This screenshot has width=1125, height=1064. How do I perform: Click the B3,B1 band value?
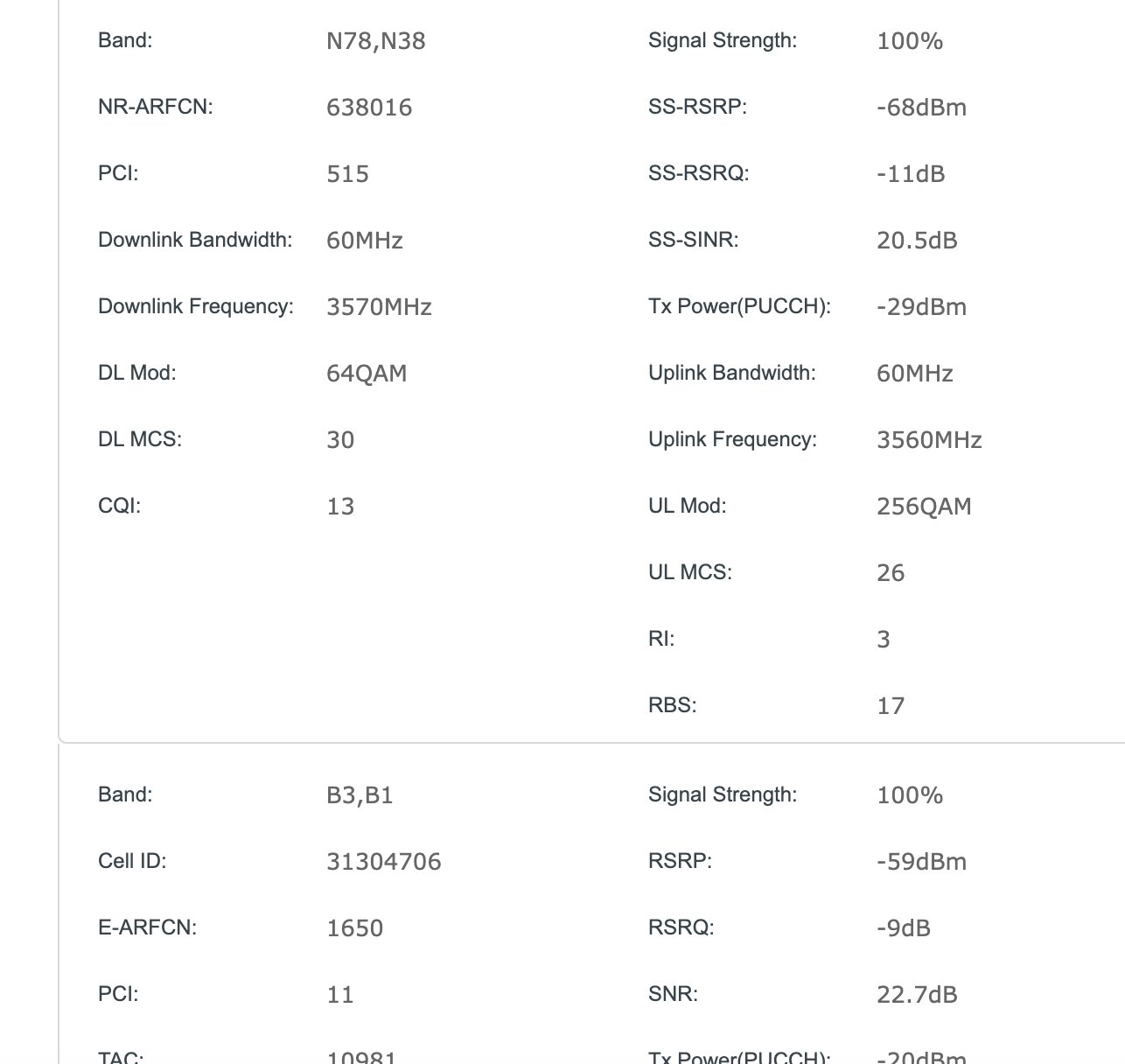click(x=360, y=795)
